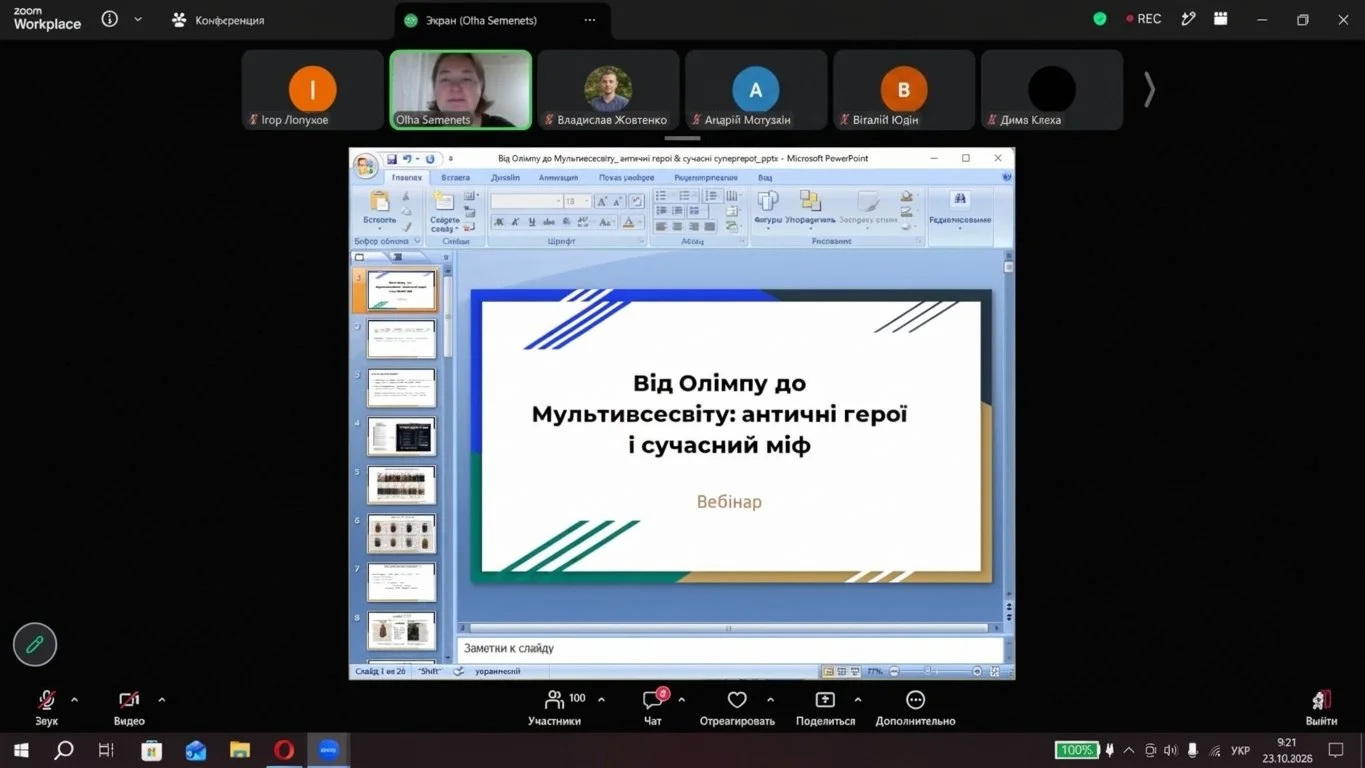Click the font color swatch in the ribbon
1365x768 pixels.
pos(630,222)
